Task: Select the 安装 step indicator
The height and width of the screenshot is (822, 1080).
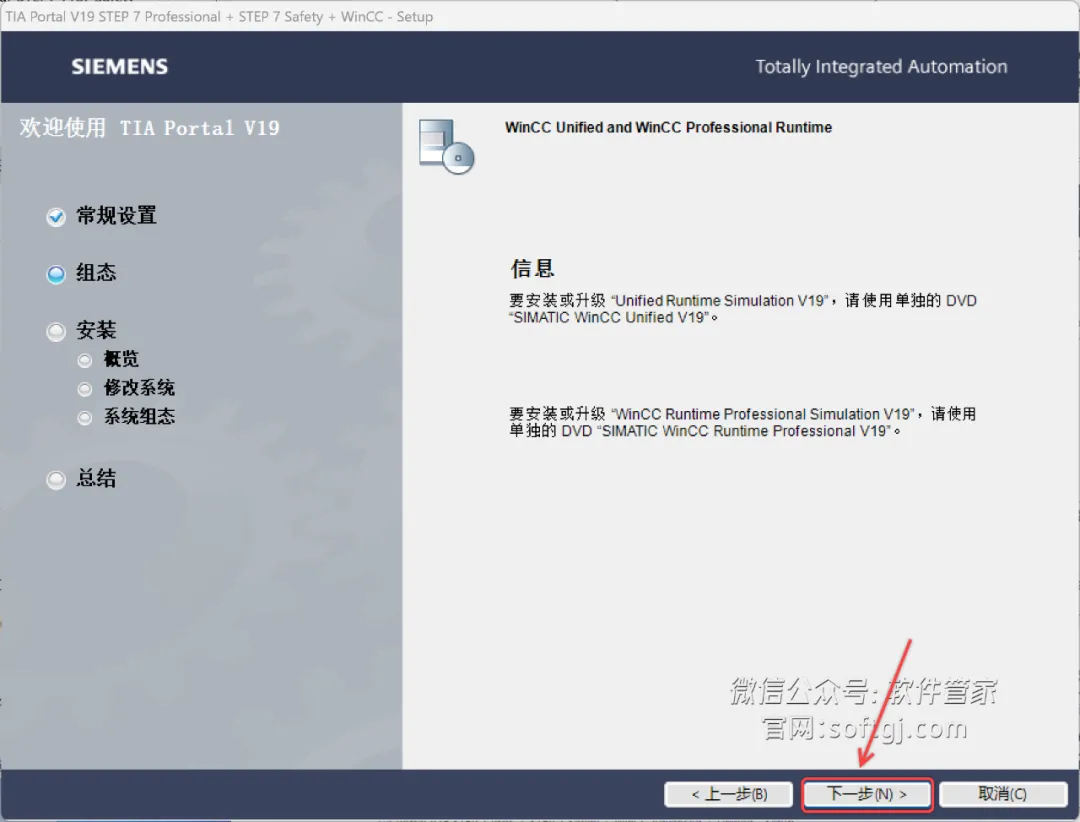Action: (x=56, y=332)
